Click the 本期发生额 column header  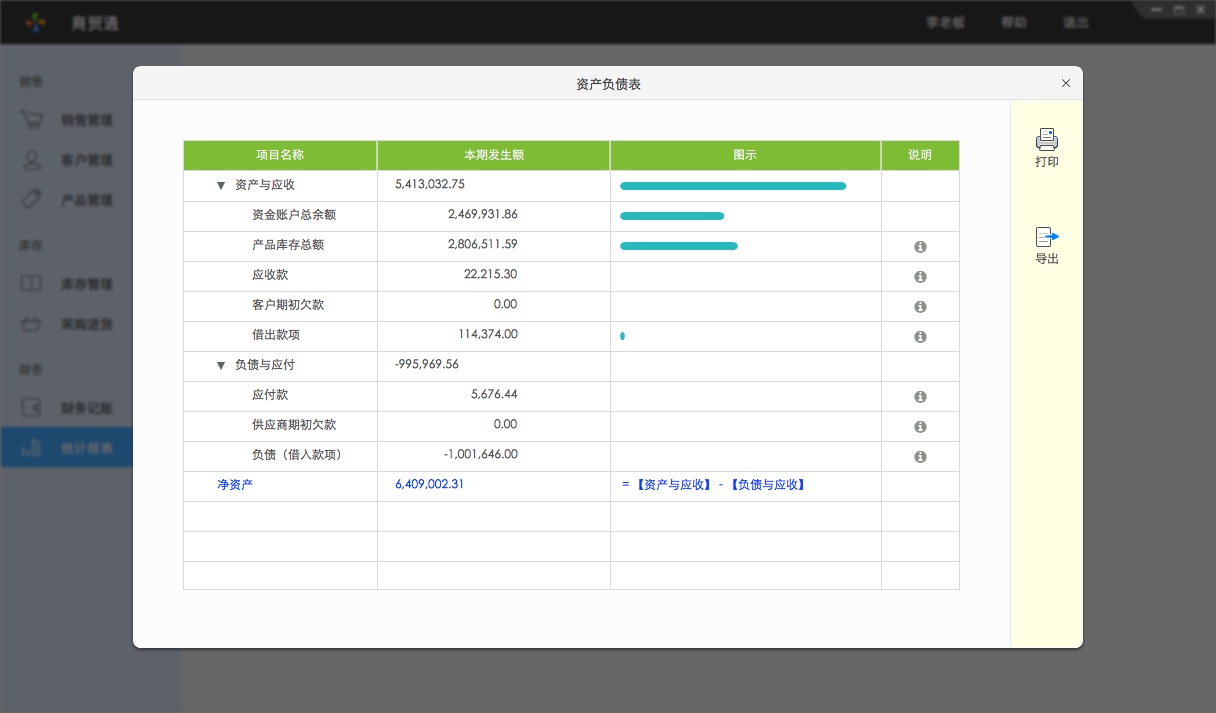493,155
